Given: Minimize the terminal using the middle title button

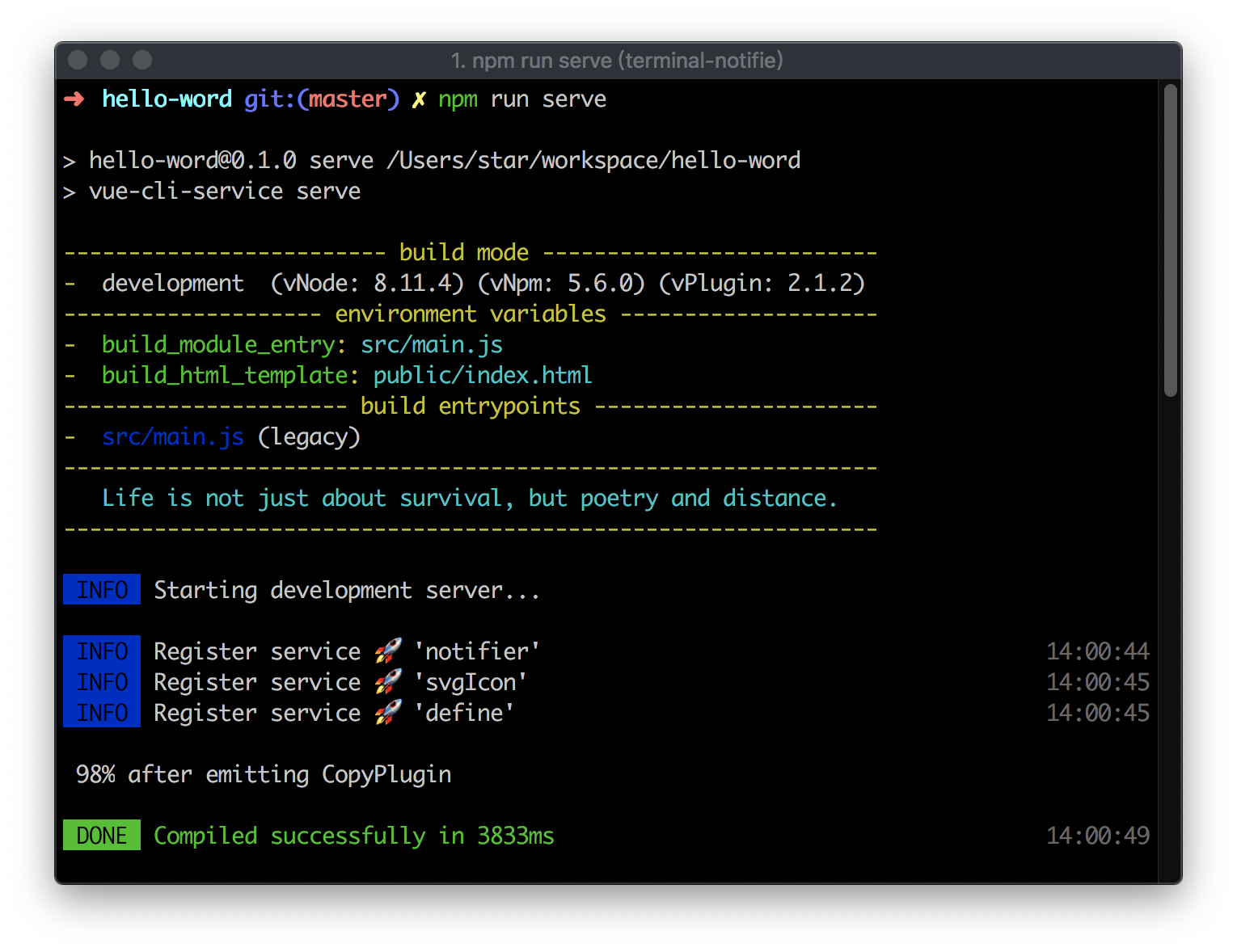Looking at the screenshot, I should click(x=110, y=61).
